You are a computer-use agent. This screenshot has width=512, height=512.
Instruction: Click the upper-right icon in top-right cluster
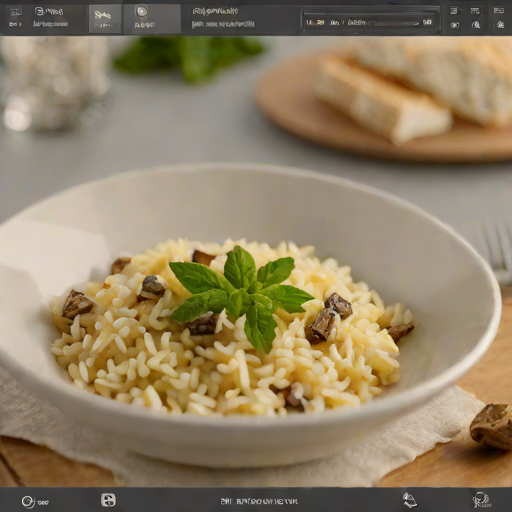[x=499, y=11]
